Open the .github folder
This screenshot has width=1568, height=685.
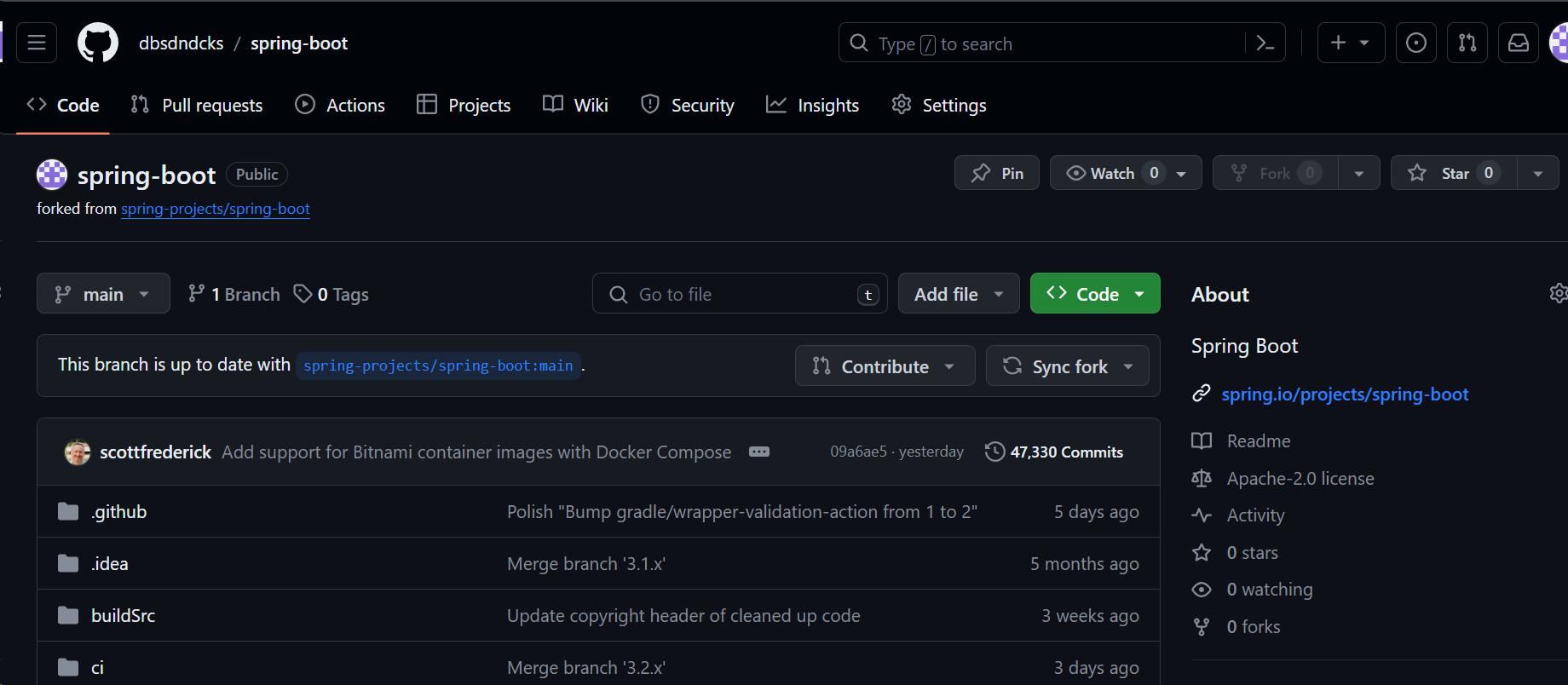pos(118,511)
